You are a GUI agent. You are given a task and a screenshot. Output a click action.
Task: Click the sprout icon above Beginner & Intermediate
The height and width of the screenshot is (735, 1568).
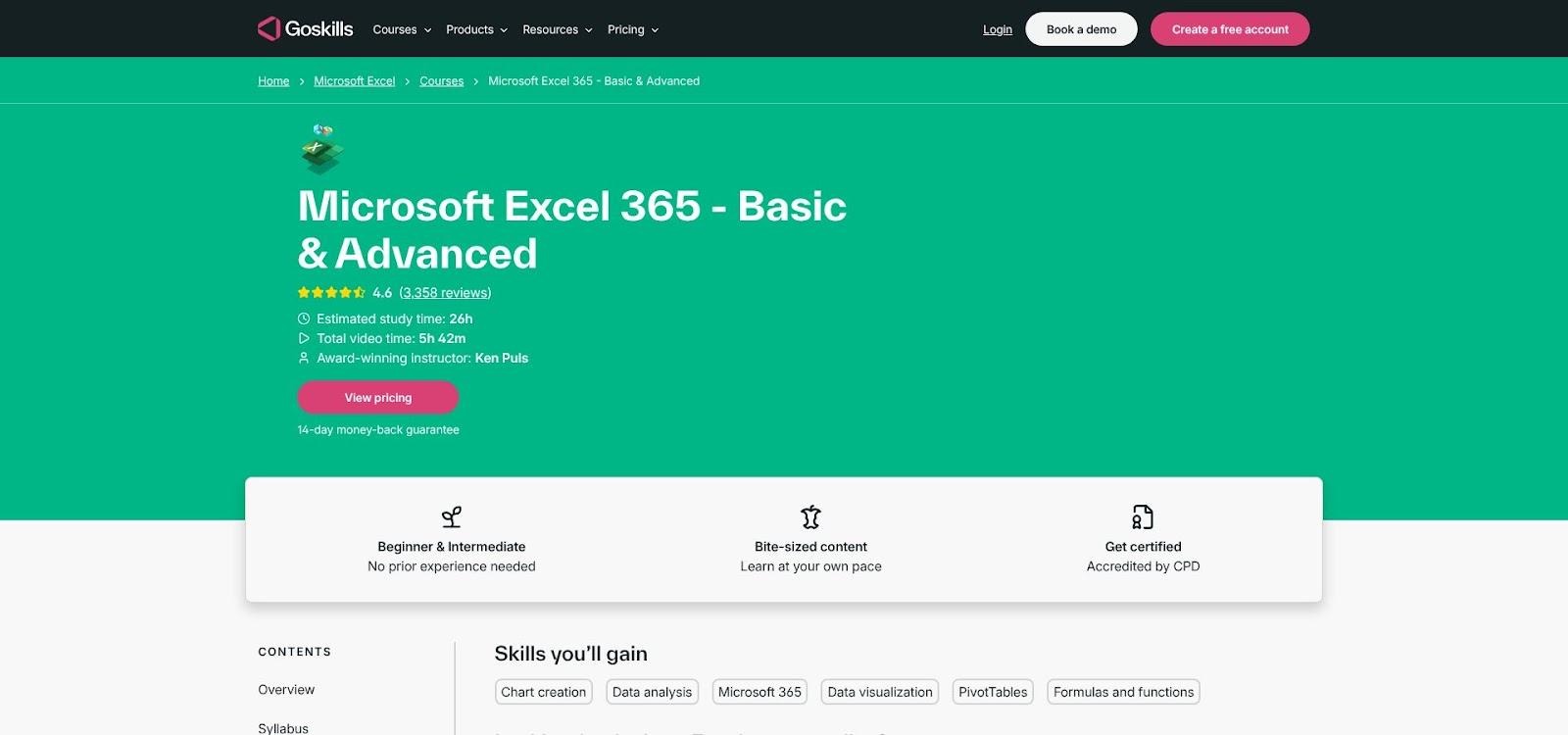click(452, 516)
